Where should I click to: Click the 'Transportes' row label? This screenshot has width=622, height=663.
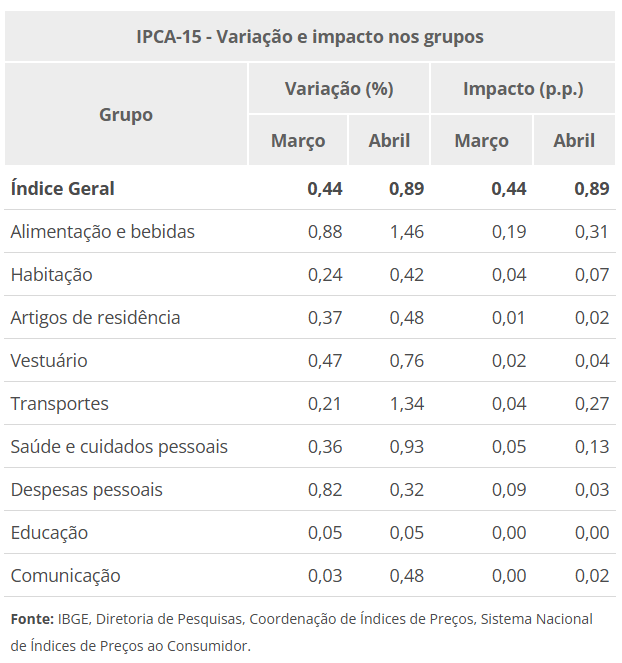59,404
